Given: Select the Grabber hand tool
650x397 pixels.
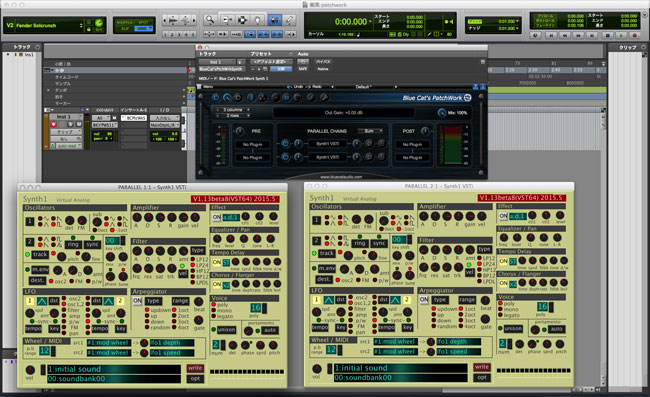Looking at the screenshot, I should click(257, 20).
